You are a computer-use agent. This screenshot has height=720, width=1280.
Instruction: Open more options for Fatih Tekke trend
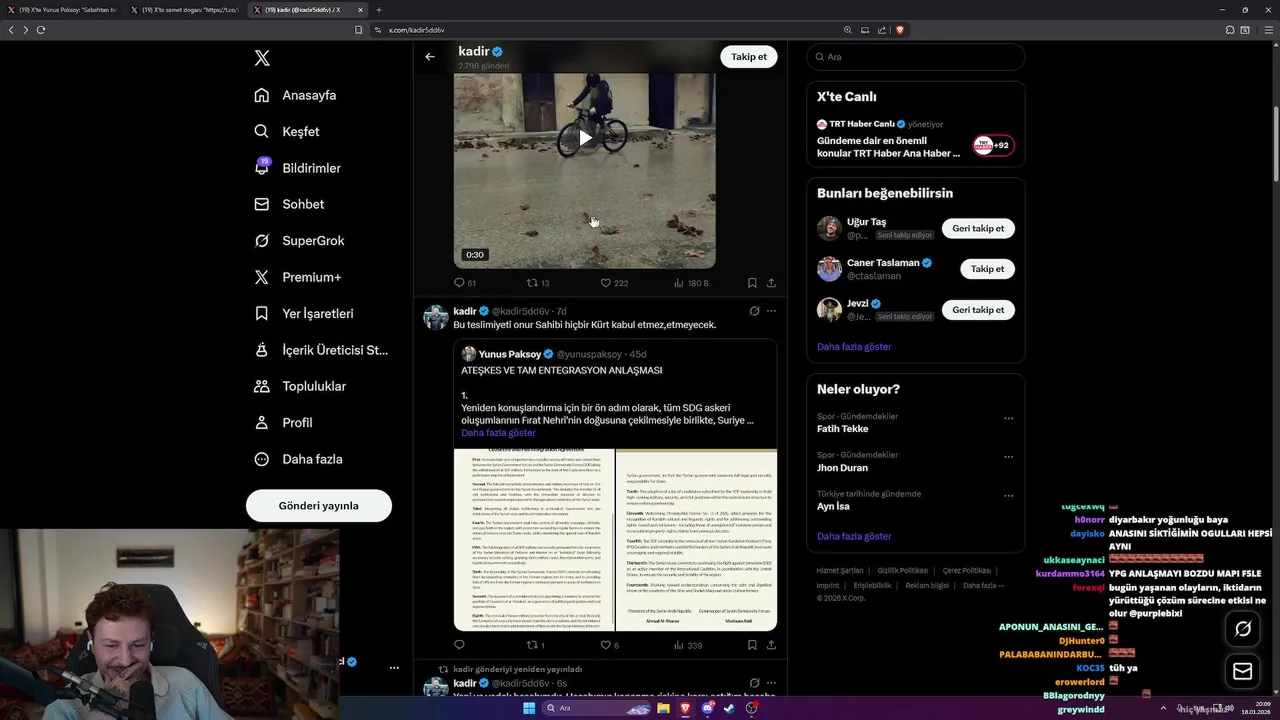(1008, 418)
